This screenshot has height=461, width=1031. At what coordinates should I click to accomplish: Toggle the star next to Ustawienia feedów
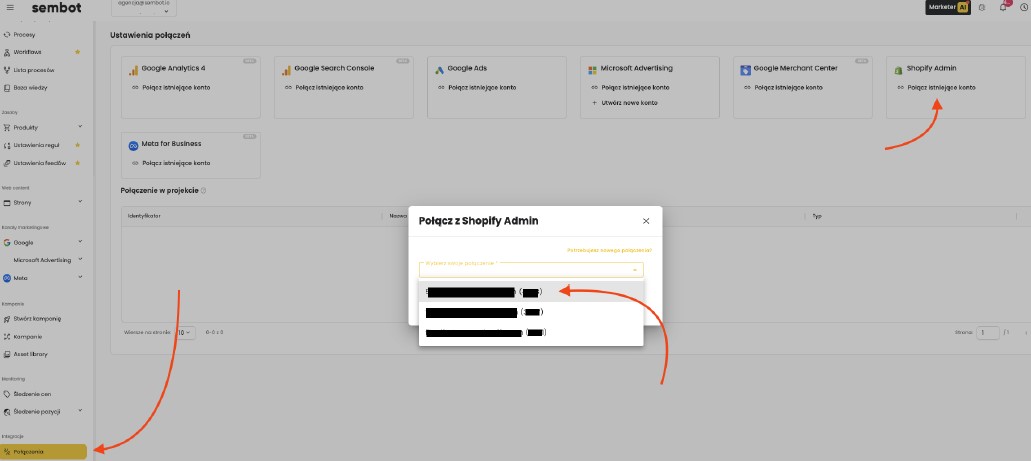pos(78,162)
